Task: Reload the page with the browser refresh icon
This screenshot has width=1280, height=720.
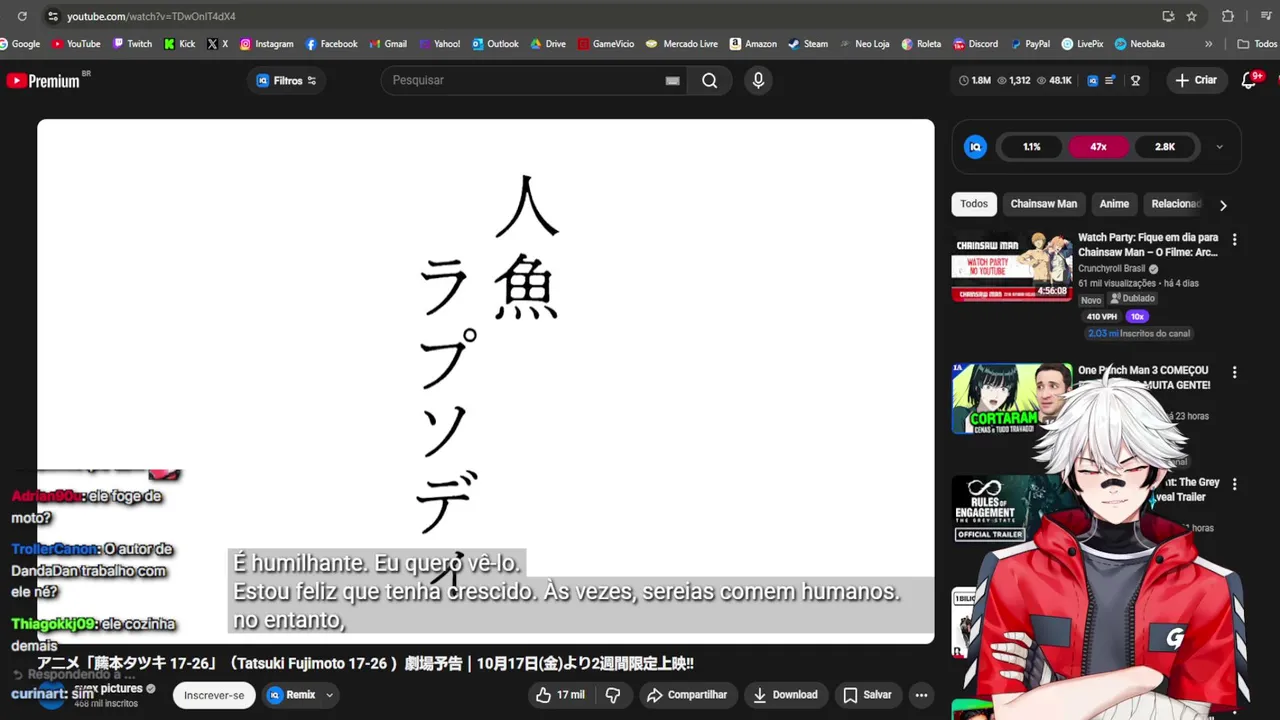Action: click(x=22, y=16)
